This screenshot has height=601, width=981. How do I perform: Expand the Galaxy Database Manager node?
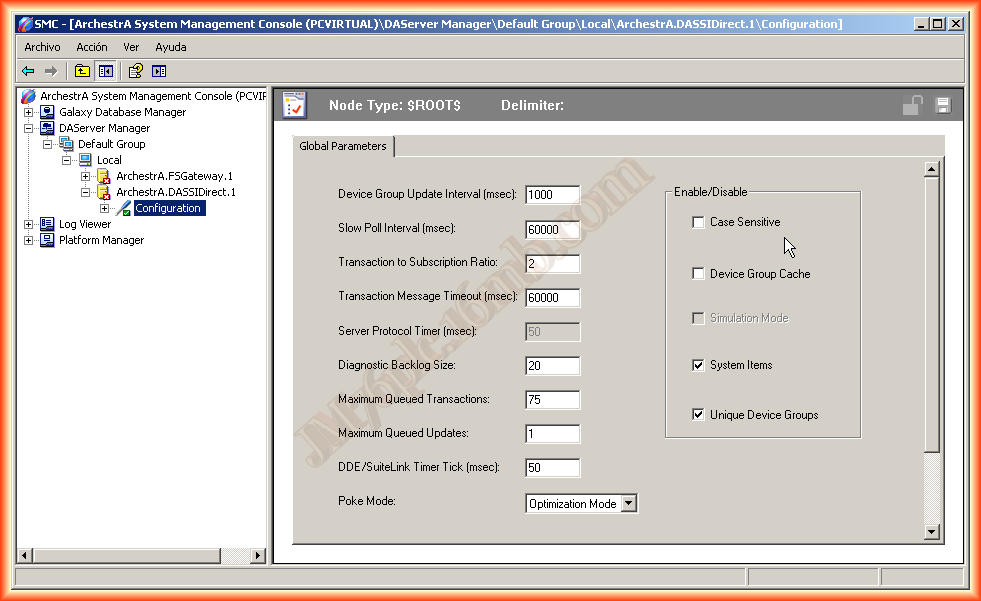(x=28, y=113)
